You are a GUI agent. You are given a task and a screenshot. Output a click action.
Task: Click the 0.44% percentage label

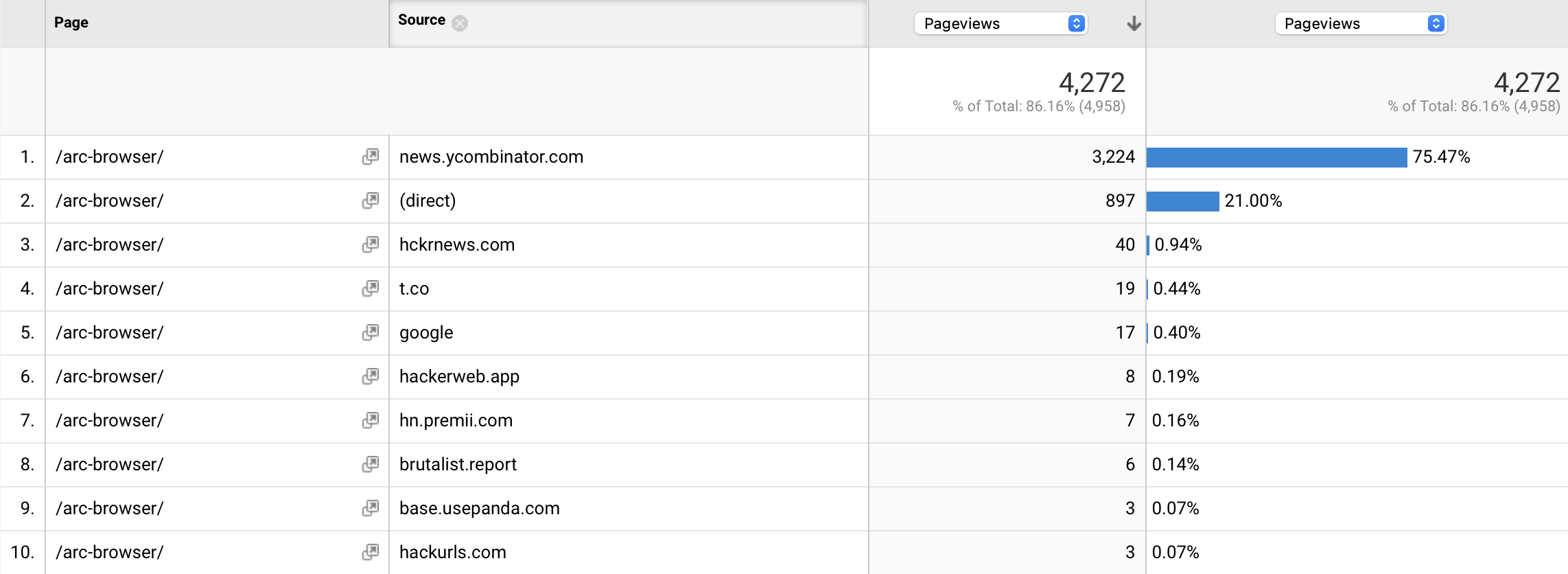[1177, 288]
